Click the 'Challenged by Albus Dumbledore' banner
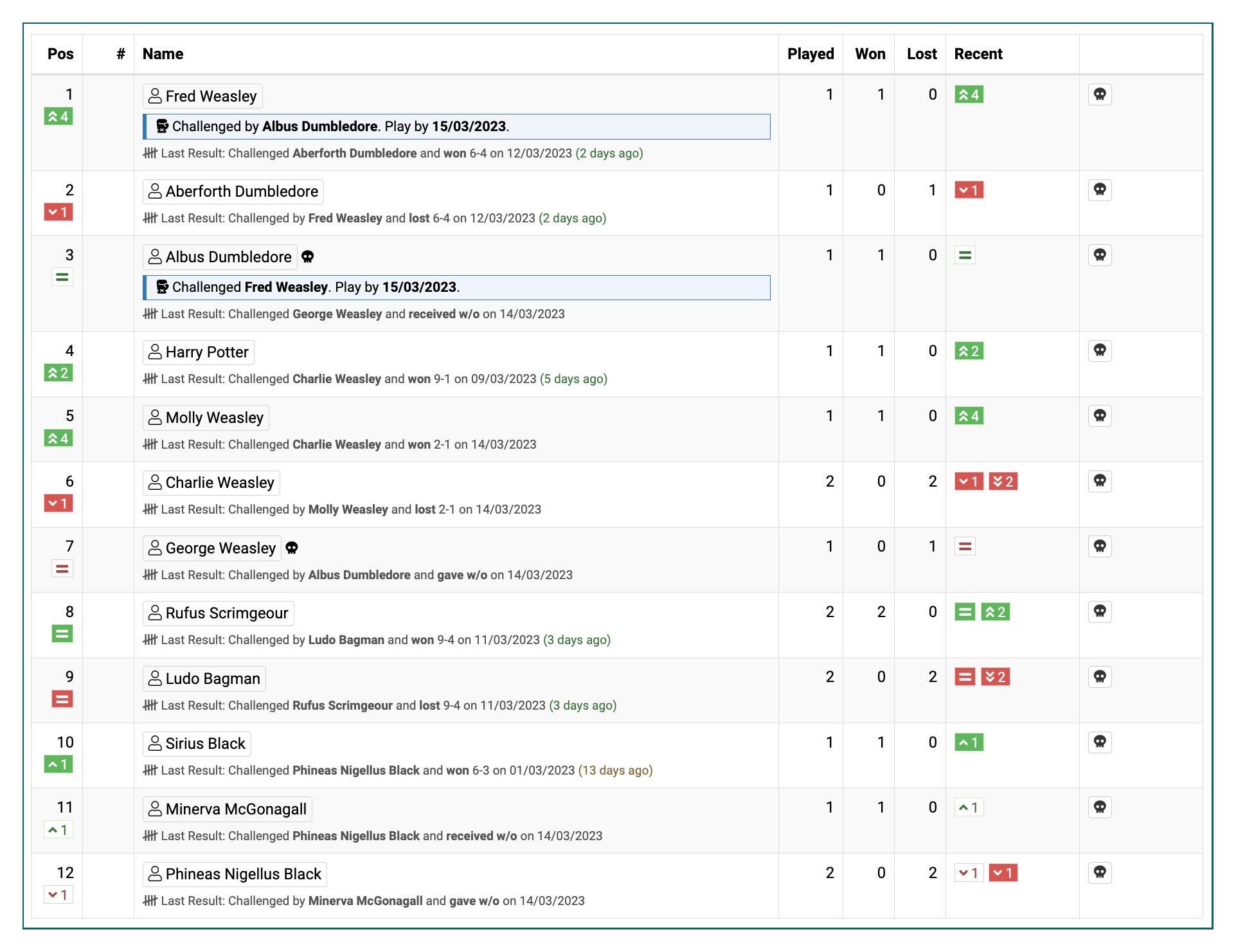This screenshot has width=1236, height=952. pos(456,127)
